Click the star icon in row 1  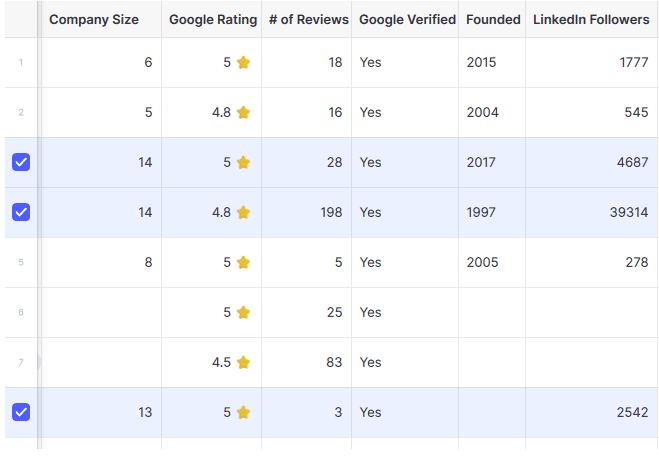pos(243,62)
